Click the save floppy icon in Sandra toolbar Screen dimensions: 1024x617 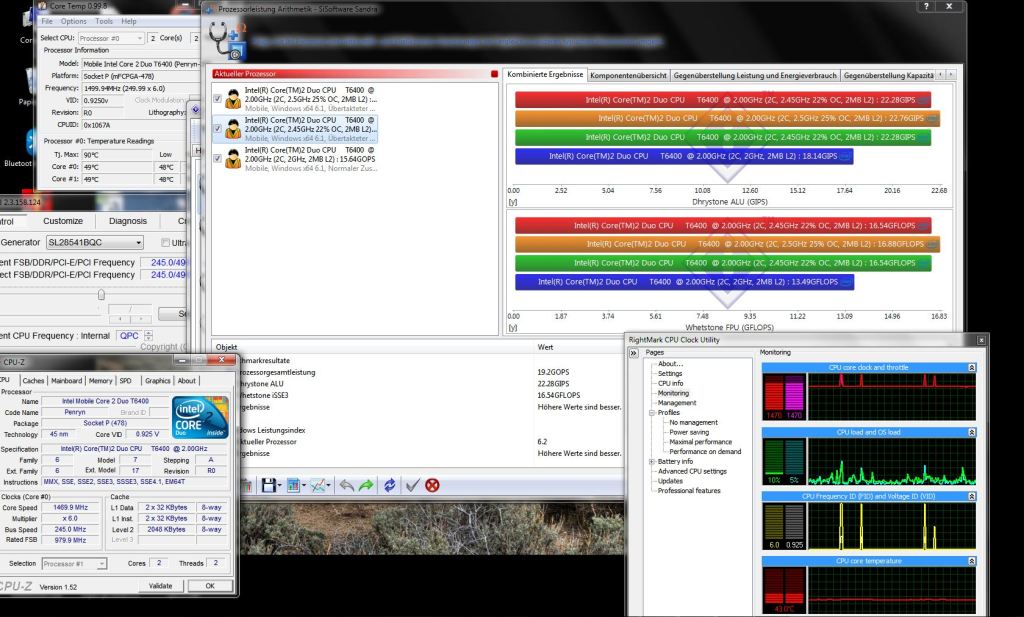(268, 485)
